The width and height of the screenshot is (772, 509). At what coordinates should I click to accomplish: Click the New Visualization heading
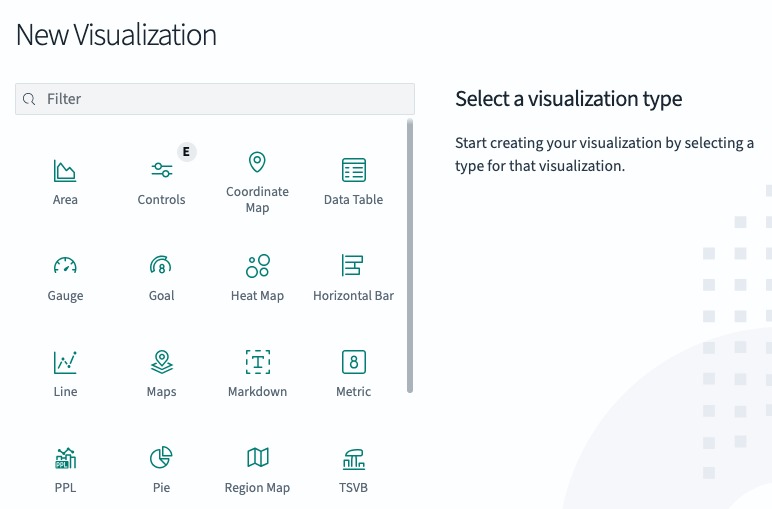[116, 35]
